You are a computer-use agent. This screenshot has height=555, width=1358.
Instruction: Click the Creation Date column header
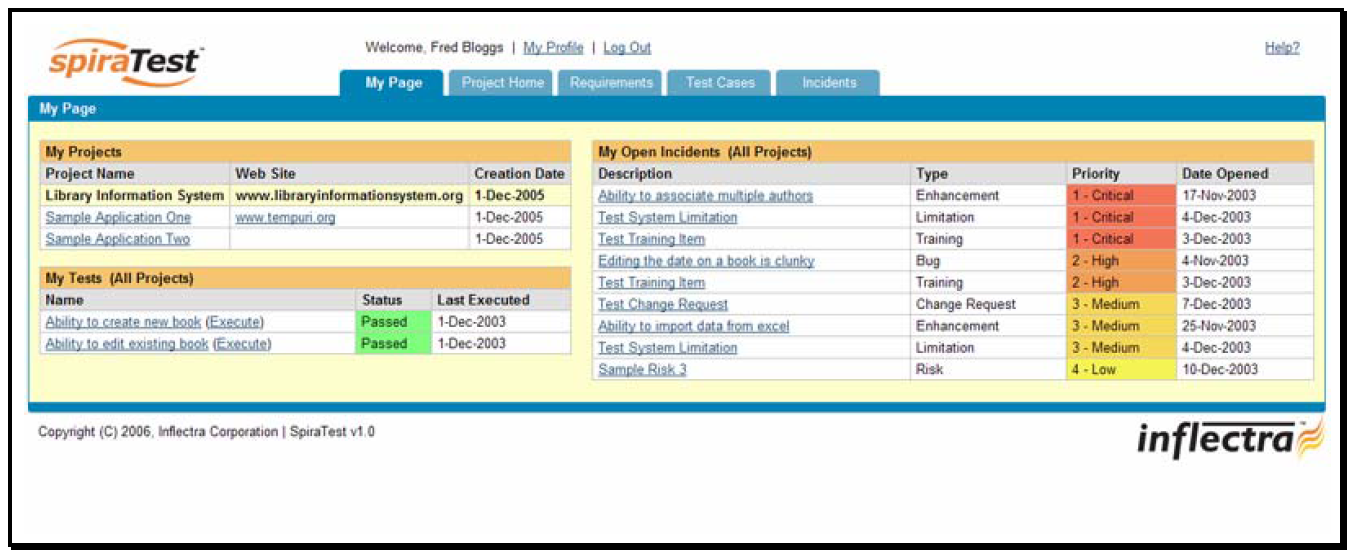pos(519,174)
